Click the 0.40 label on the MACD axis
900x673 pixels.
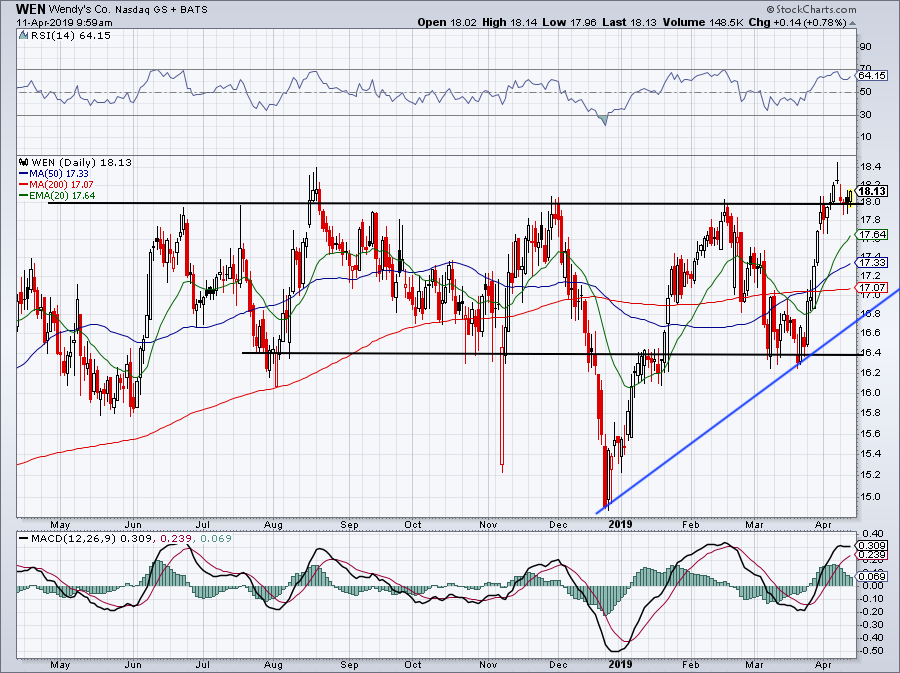[x=873, y=534]
